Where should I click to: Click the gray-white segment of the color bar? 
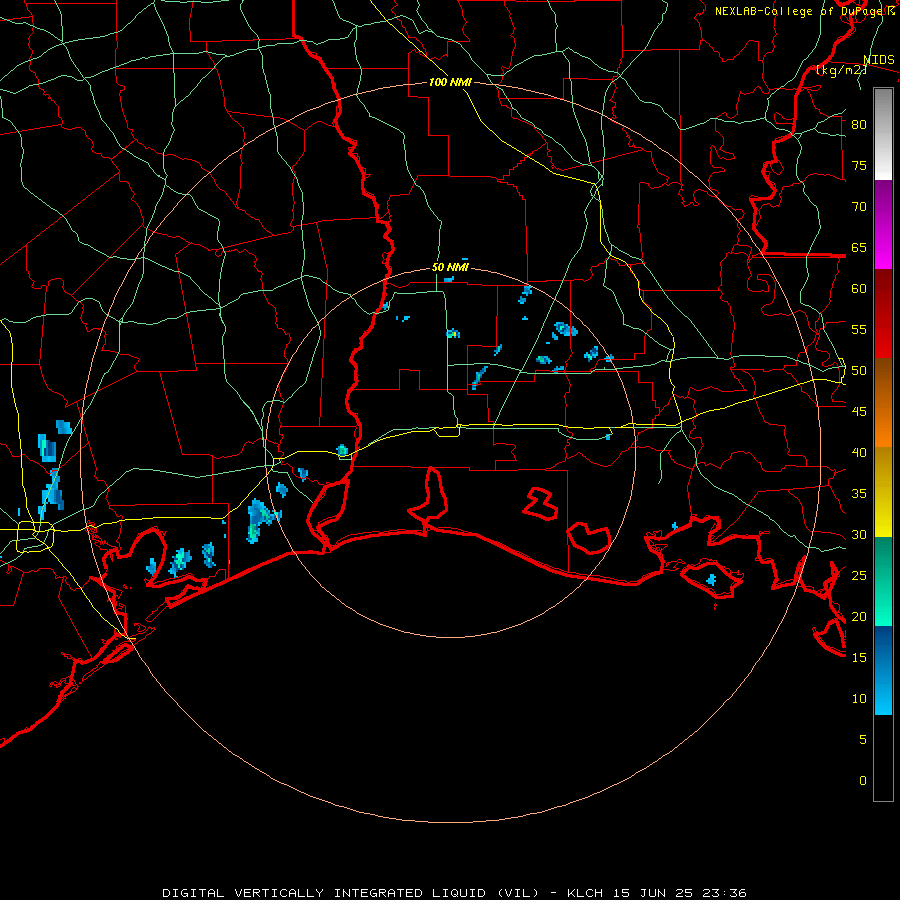pos(883,135)
